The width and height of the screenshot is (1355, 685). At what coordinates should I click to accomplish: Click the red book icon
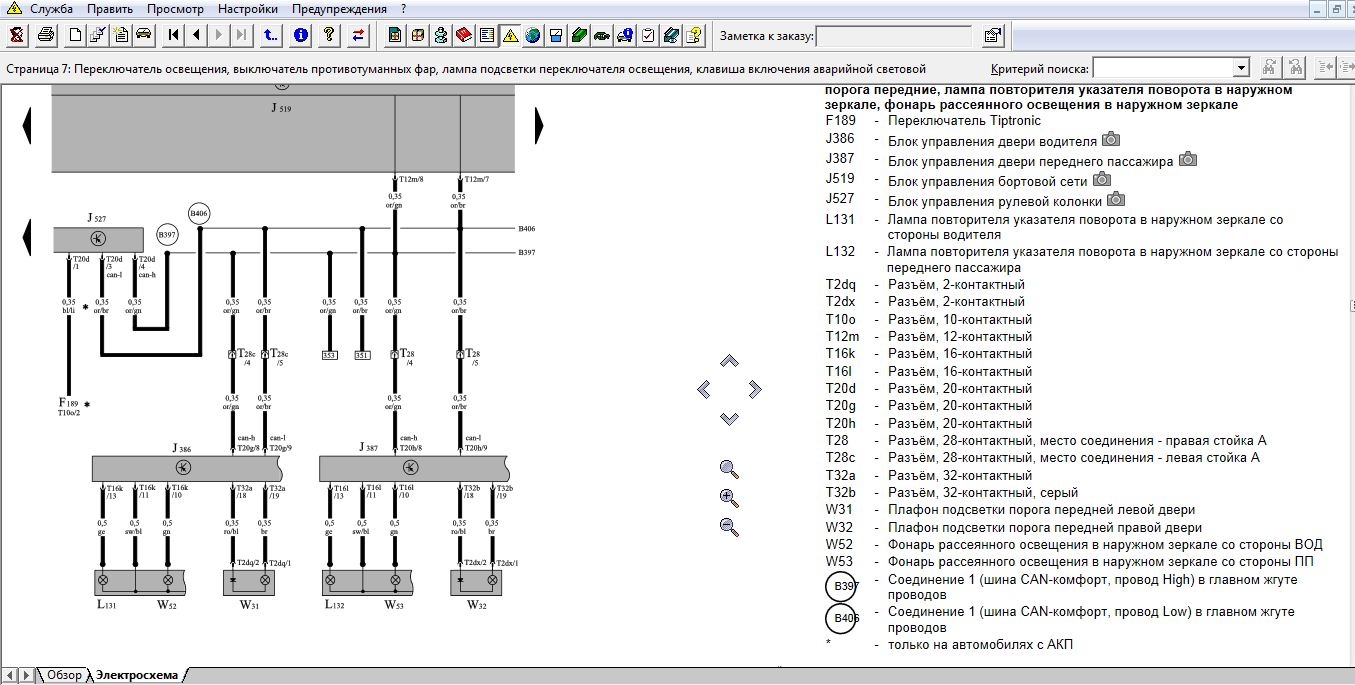coord(464,36)
